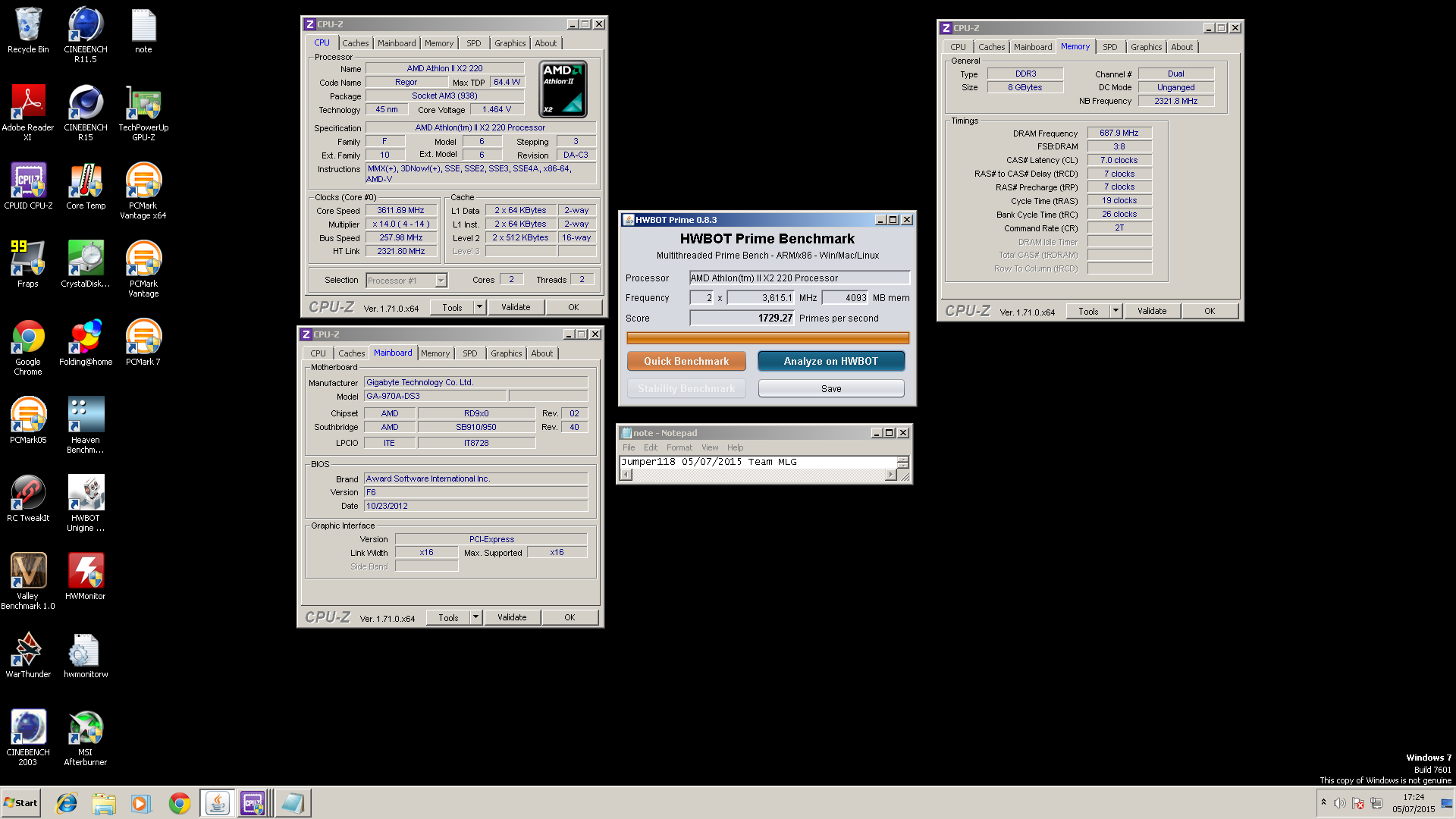Open Tools dropdown arrow in Mainboard CPU-Z window
Image resolution: width=1456 pixels, height=819 pixels.
[x=475, y=617]
